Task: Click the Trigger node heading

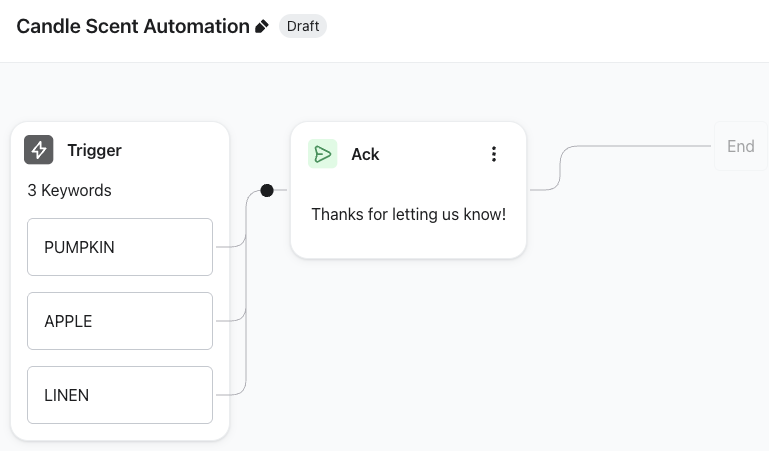Action: [94, 150]
